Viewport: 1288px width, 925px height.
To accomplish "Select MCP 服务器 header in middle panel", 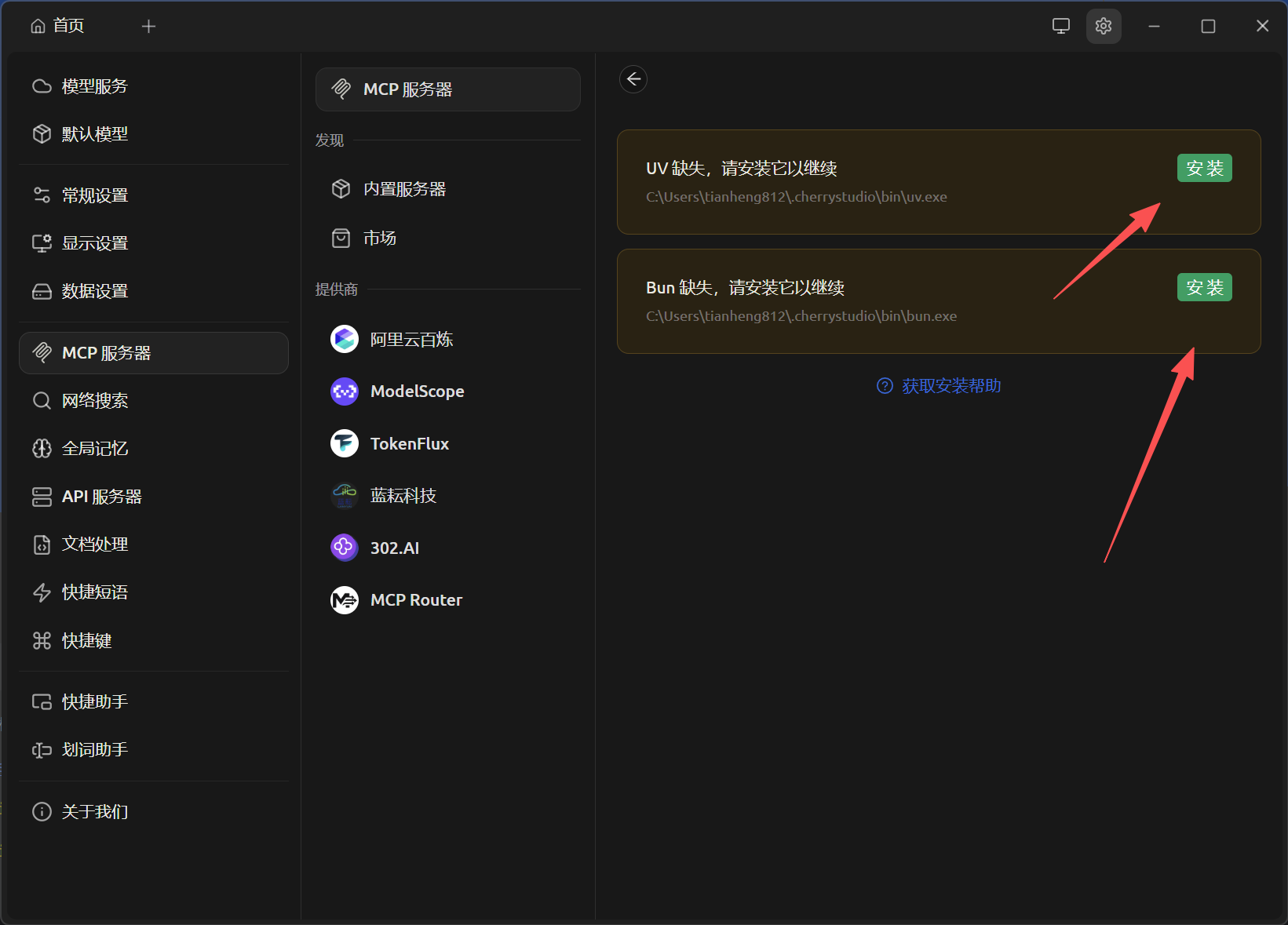I will [x=448, y=89].
